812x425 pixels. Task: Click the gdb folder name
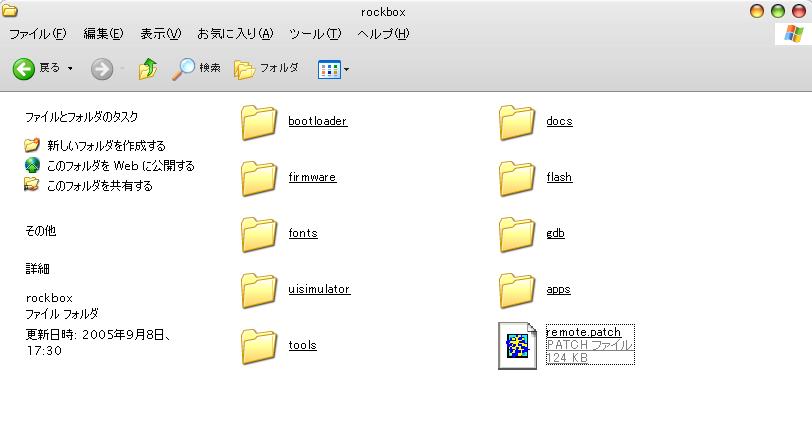coord(555,233)
